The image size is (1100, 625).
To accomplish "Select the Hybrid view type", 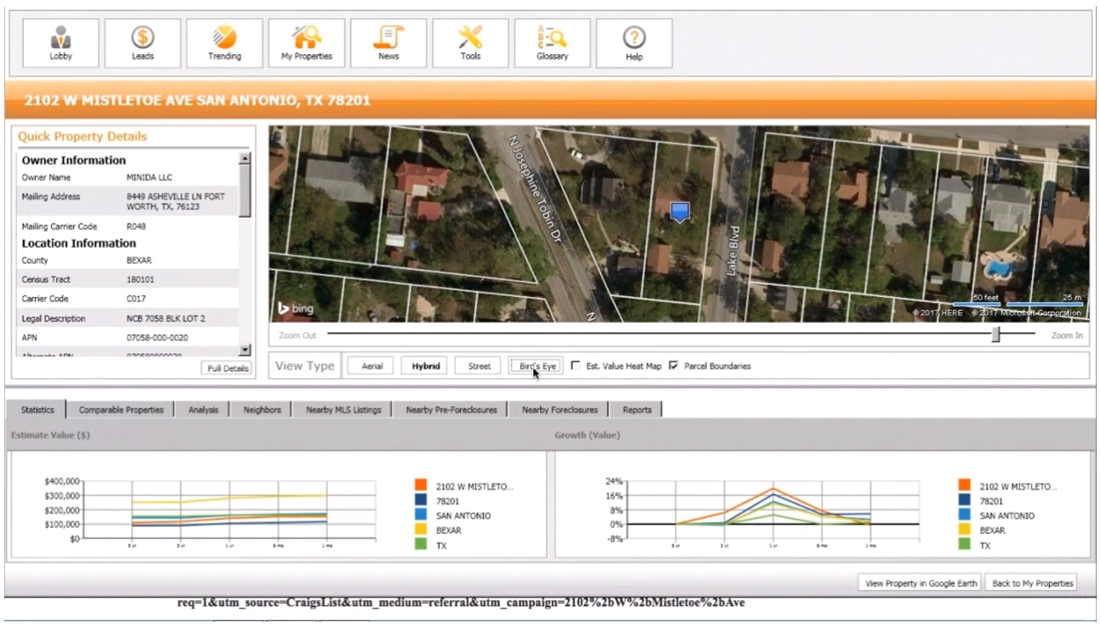I will (x=426, y=365).
